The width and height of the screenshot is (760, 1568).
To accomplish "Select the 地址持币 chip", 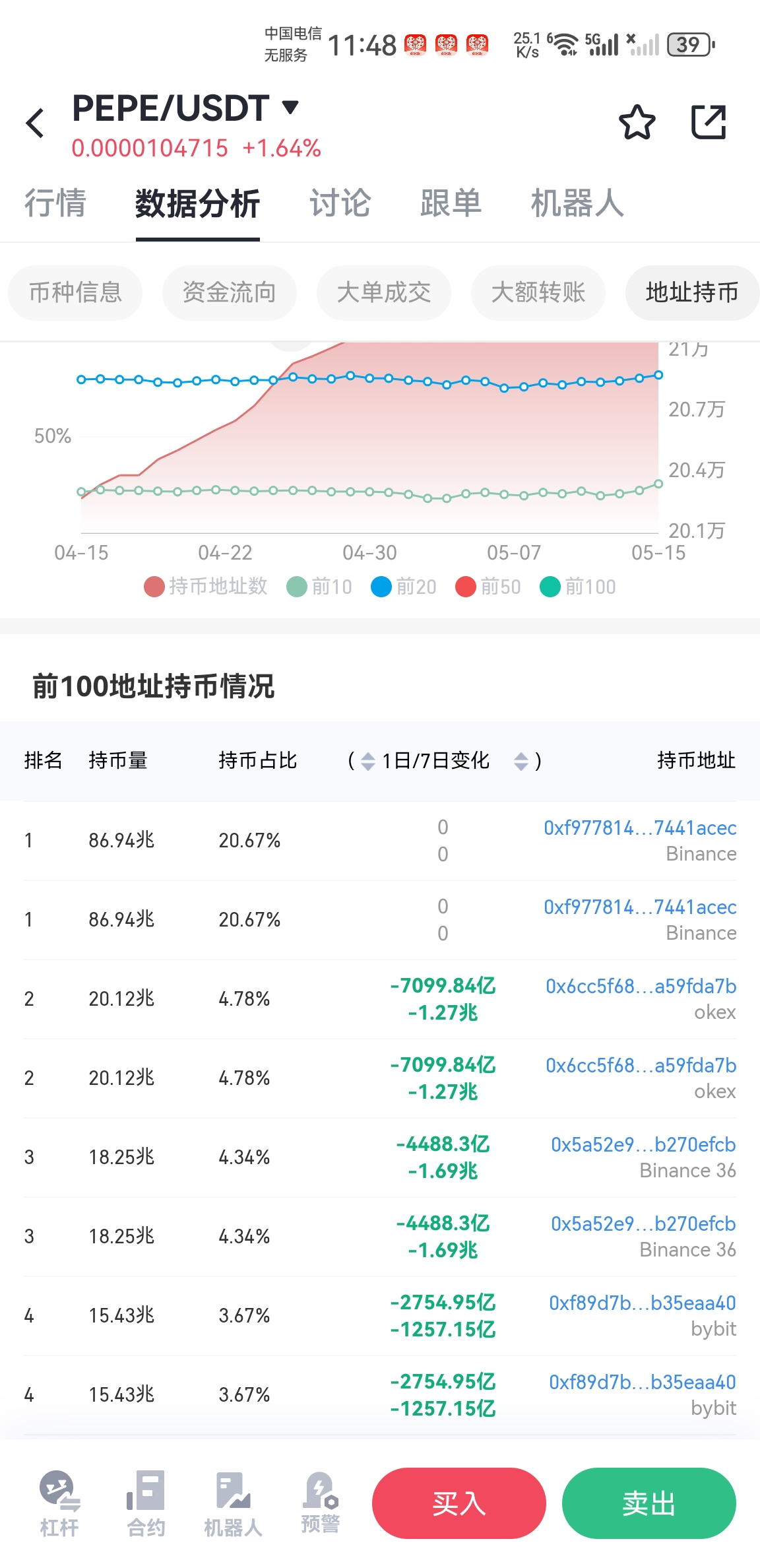I will tap(692, 292).
